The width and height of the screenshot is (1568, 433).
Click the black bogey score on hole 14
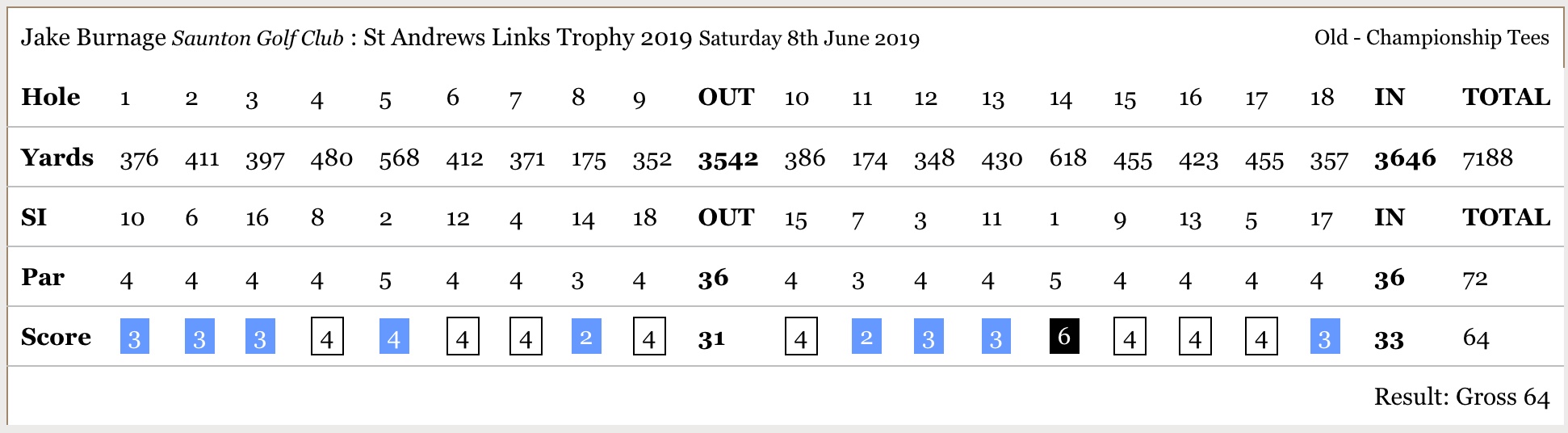pos(1063,336)
